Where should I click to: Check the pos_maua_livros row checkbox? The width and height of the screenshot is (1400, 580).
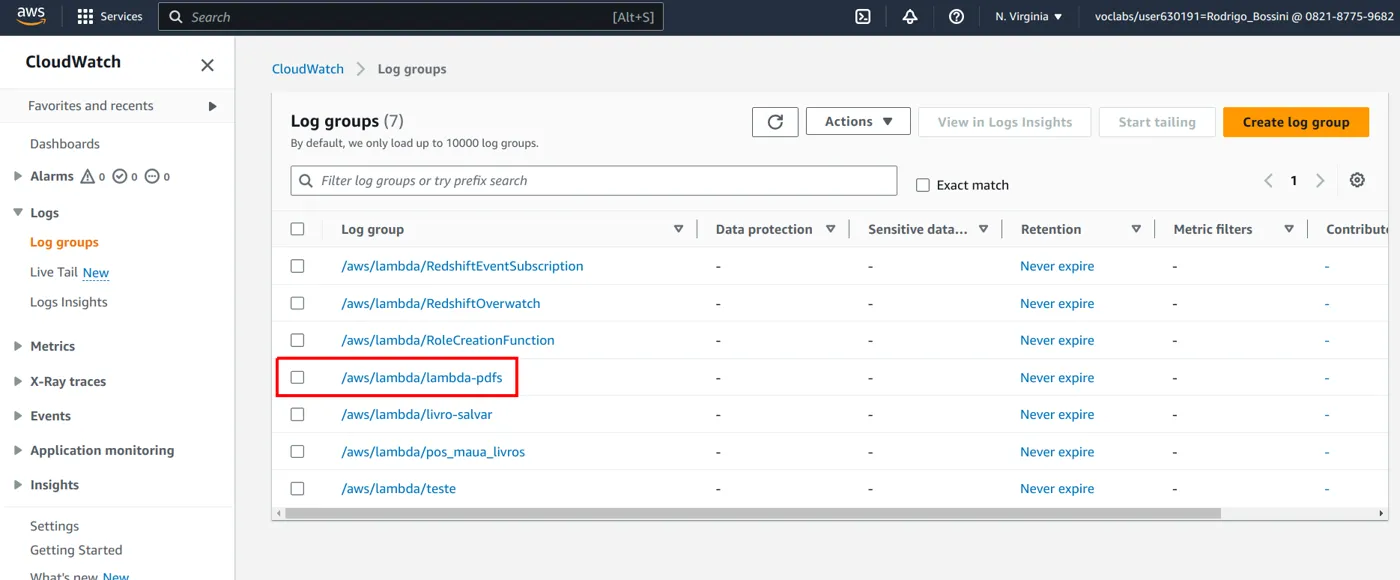point(297,451)
